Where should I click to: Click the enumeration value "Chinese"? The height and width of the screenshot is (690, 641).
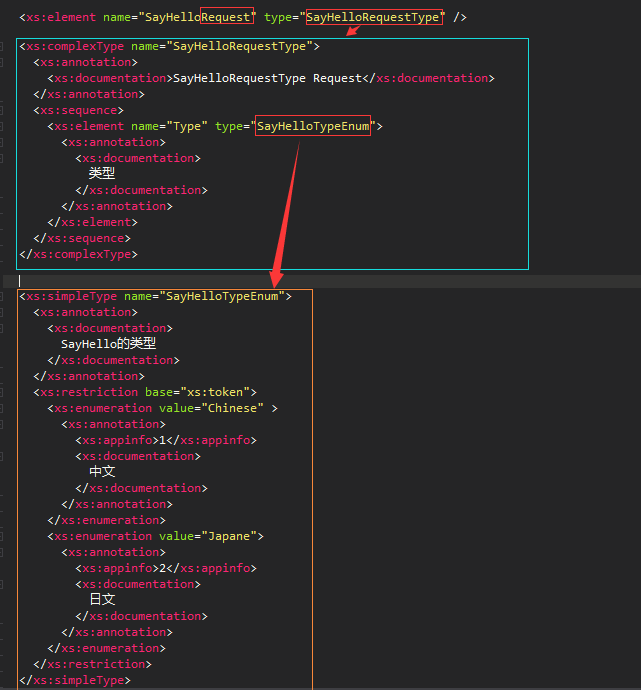tap(232, 408)
